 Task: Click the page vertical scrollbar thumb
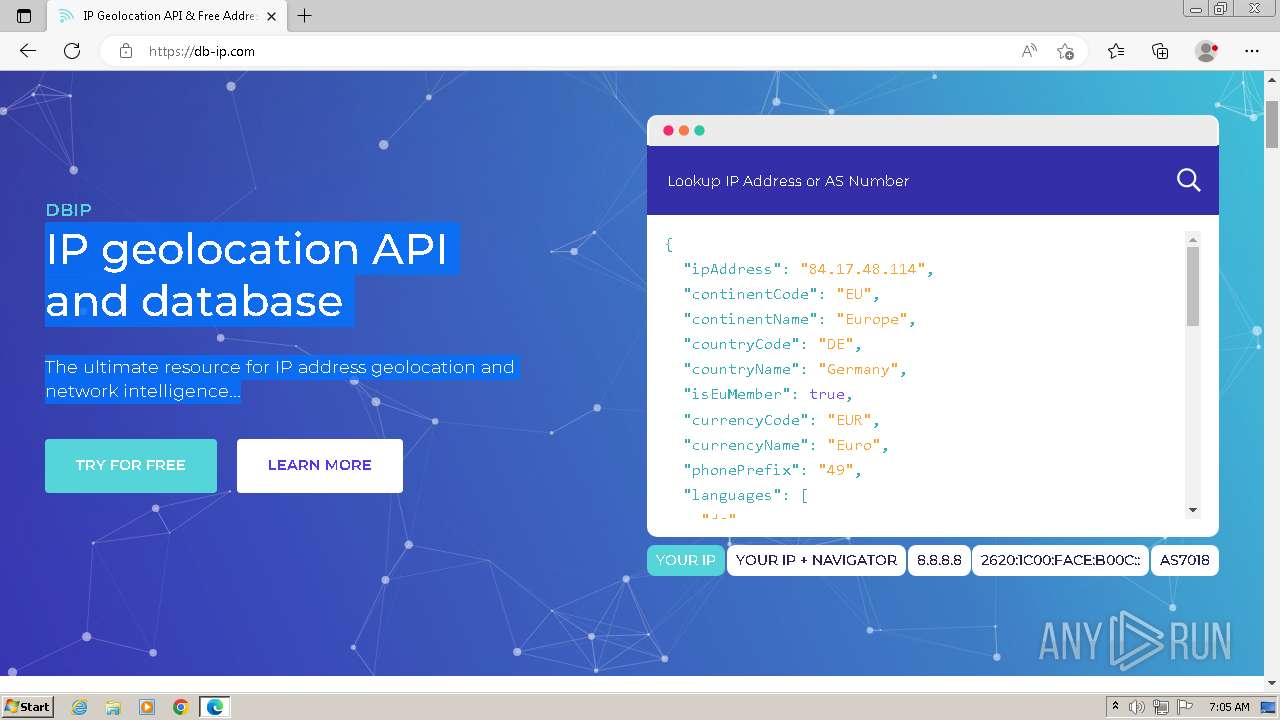[1272, 125]
